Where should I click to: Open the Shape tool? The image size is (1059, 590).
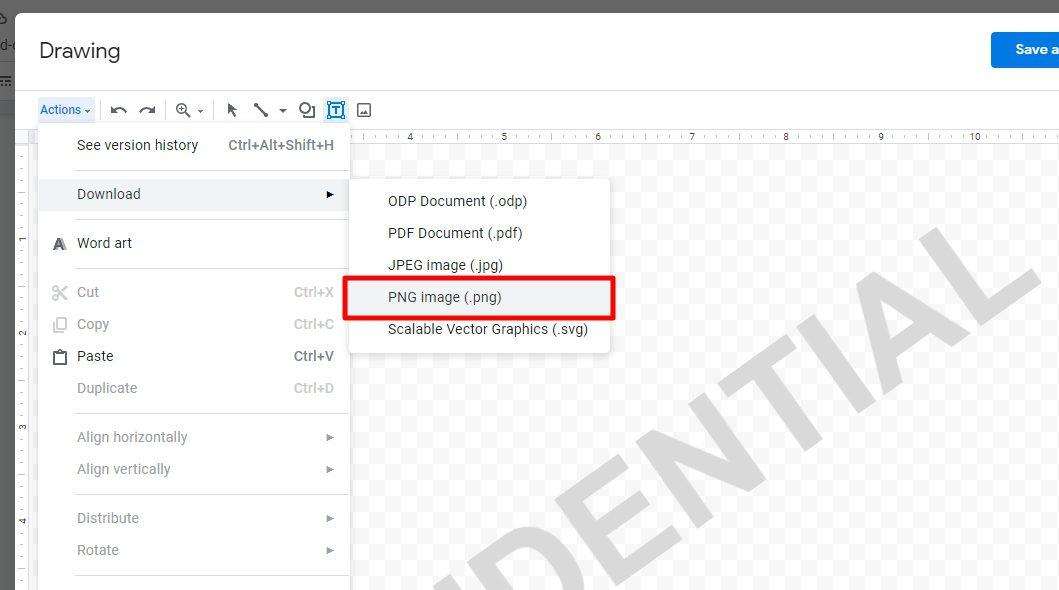(x=307, y=109)
